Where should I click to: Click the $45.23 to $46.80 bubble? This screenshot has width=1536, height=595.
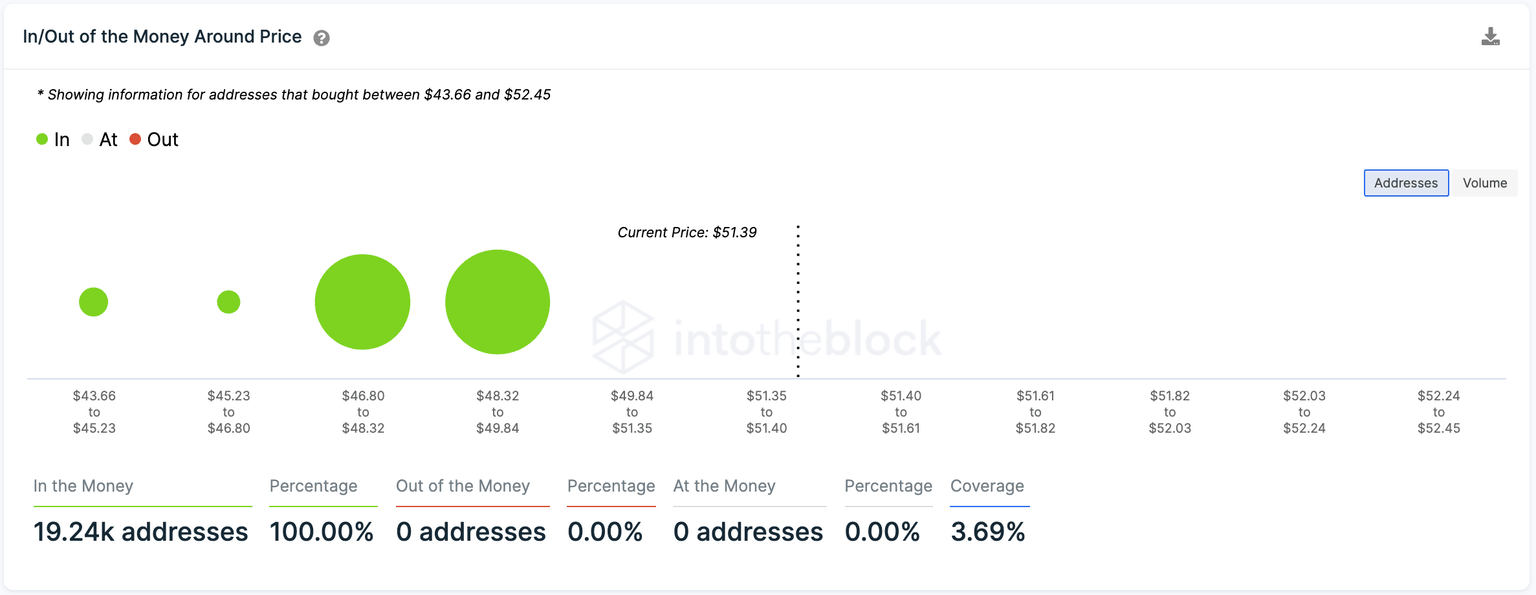228,302
